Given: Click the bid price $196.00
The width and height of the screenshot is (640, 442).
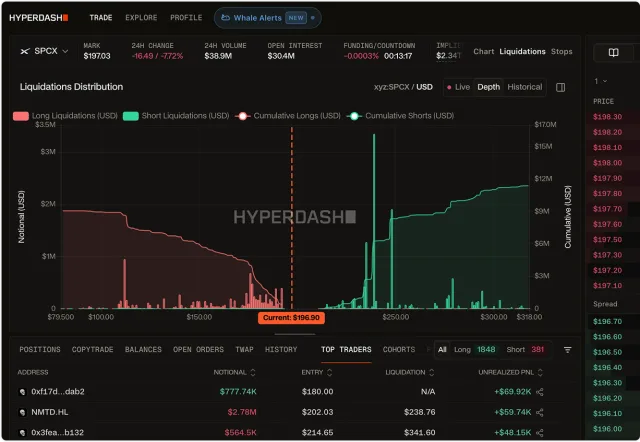Looking at the screenshot, I should point(607,429).
